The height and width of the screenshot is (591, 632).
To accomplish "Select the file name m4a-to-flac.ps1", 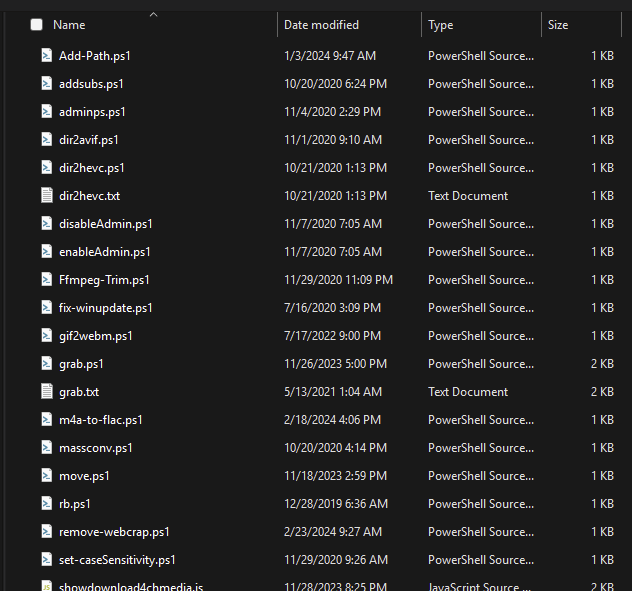I will [101, 420].
